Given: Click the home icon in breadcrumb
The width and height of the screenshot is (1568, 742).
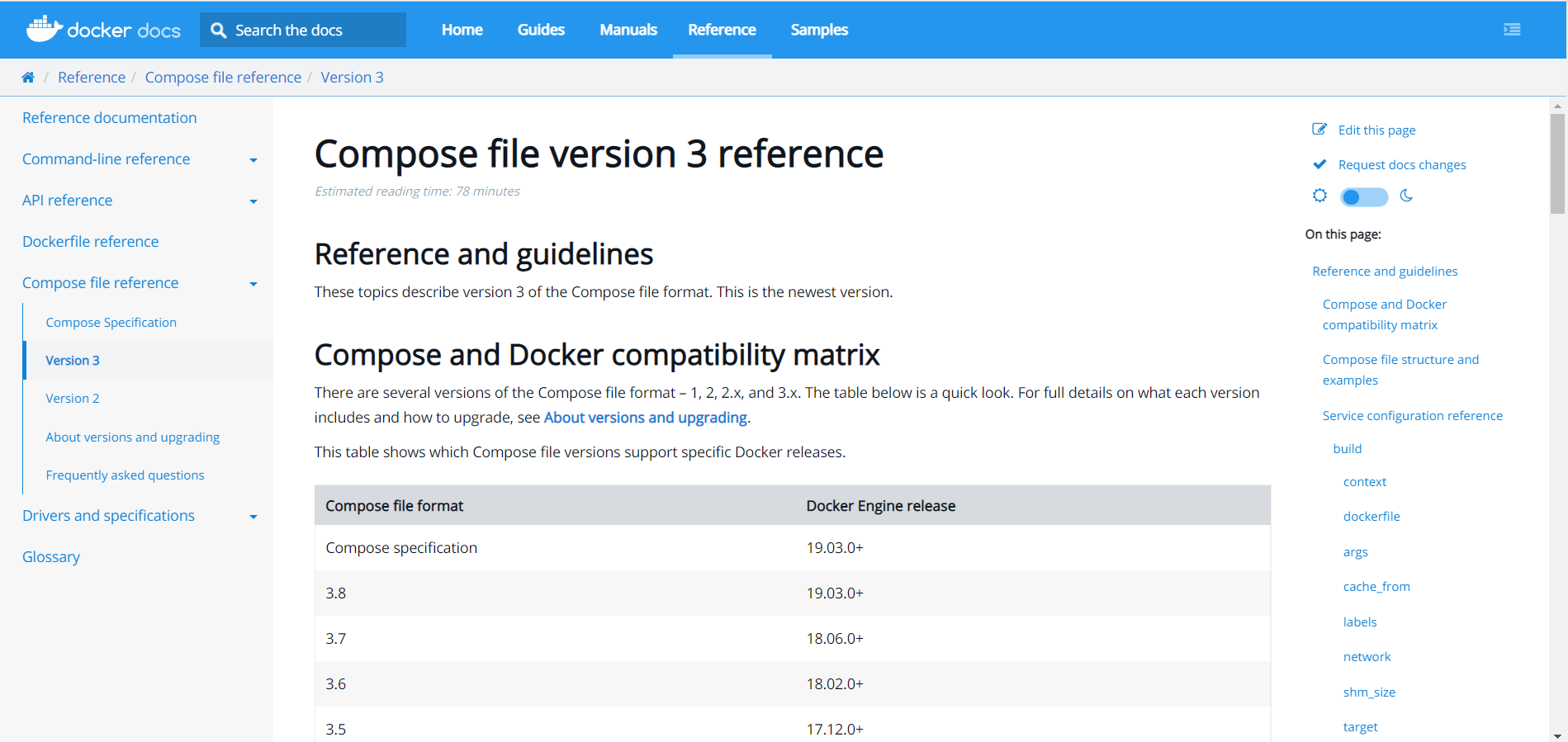Looking at the screenshot, I should pyautogui.click(x=28, y=77).
